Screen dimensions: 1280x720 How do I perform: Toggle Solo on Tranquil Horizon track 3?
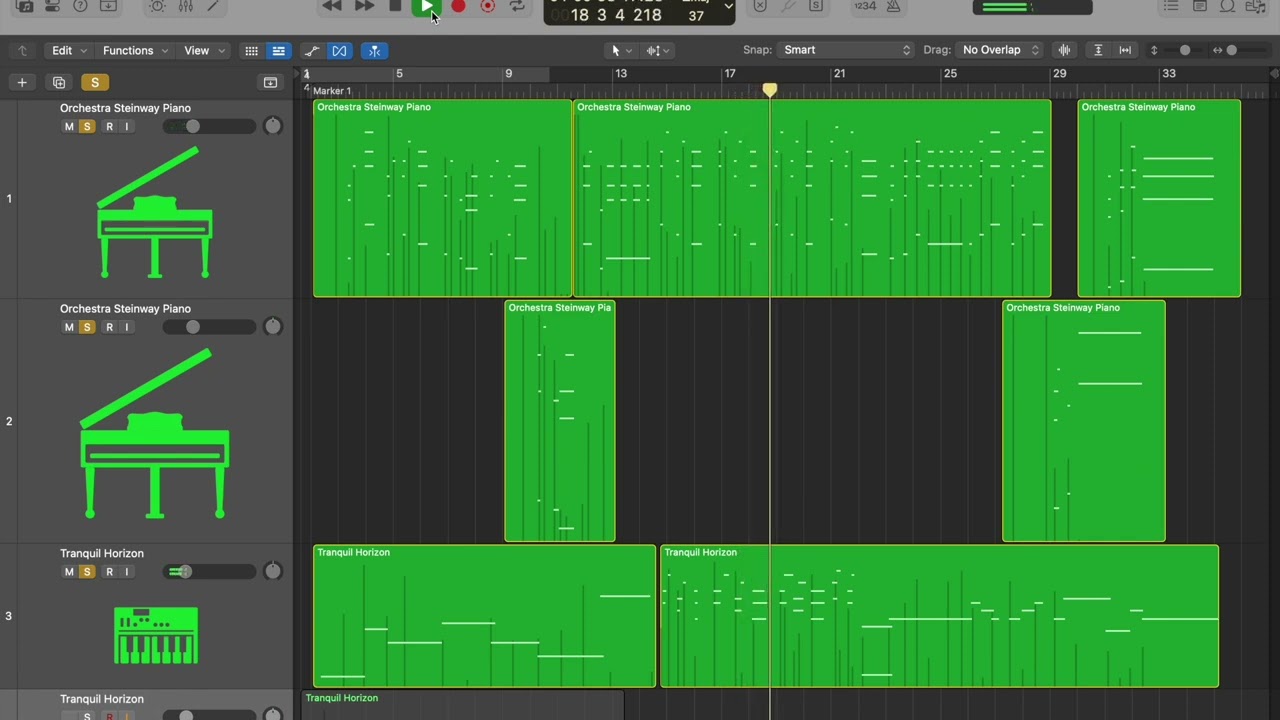point(87,572)
